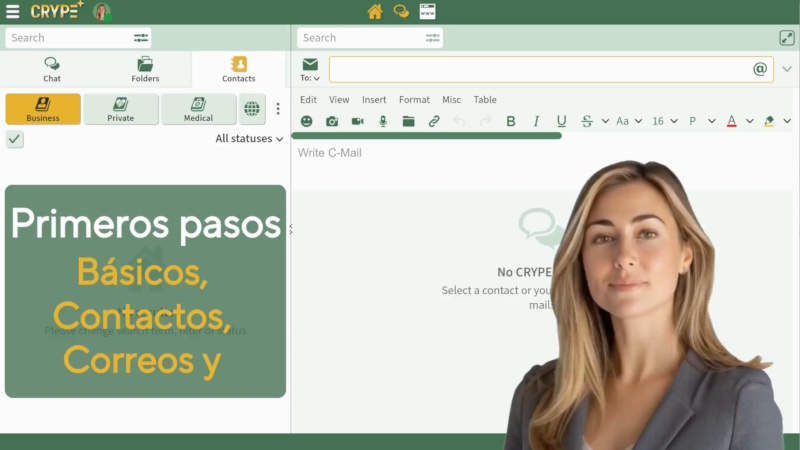Image resolution: width=800 pixels, height=450 pixels.
Task: Toggle the select-all checkbox under Business
Action: (x=14, y=139)
